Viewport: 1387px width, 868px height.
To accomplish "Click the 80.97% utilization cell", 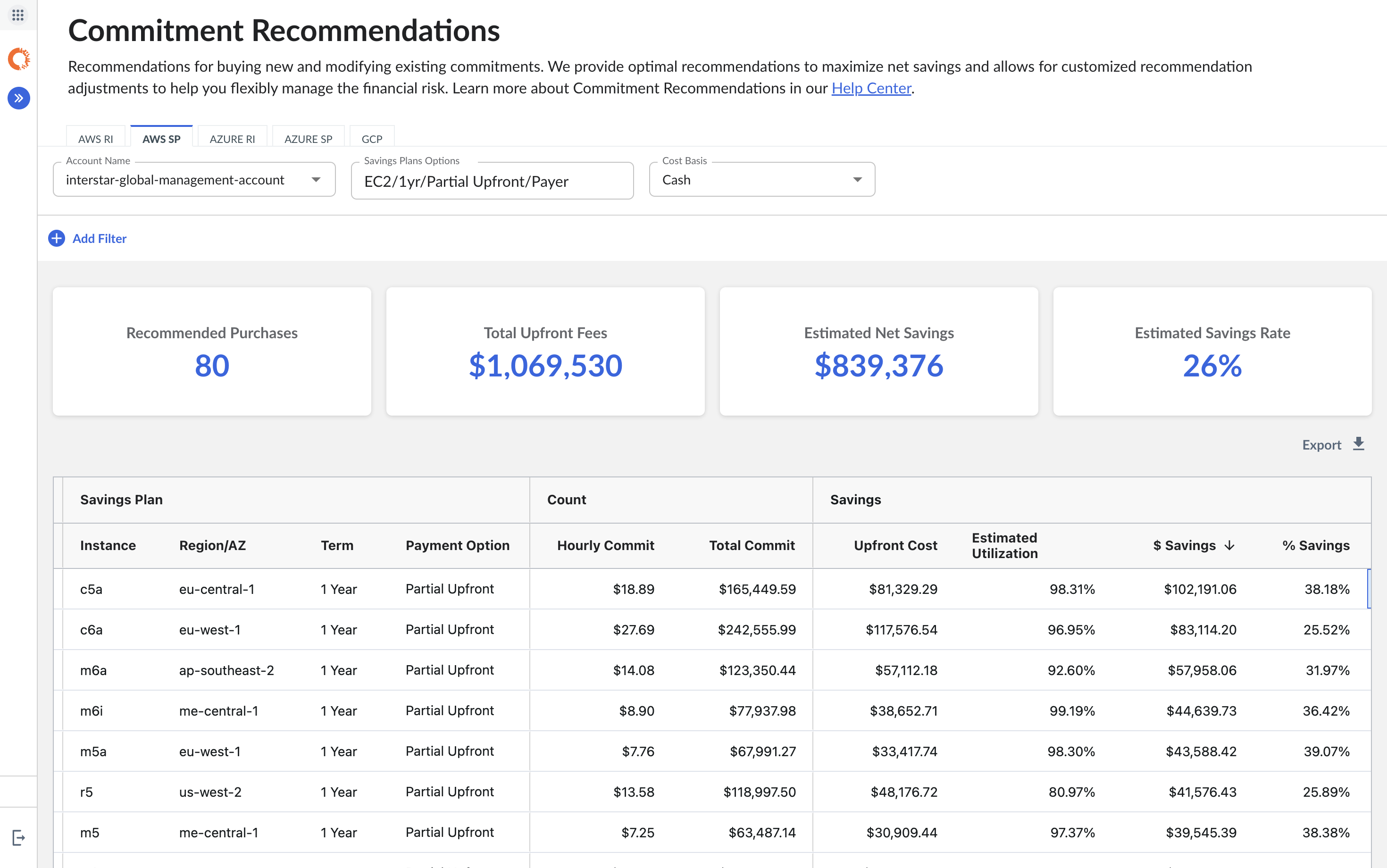I will [1072, 792].
